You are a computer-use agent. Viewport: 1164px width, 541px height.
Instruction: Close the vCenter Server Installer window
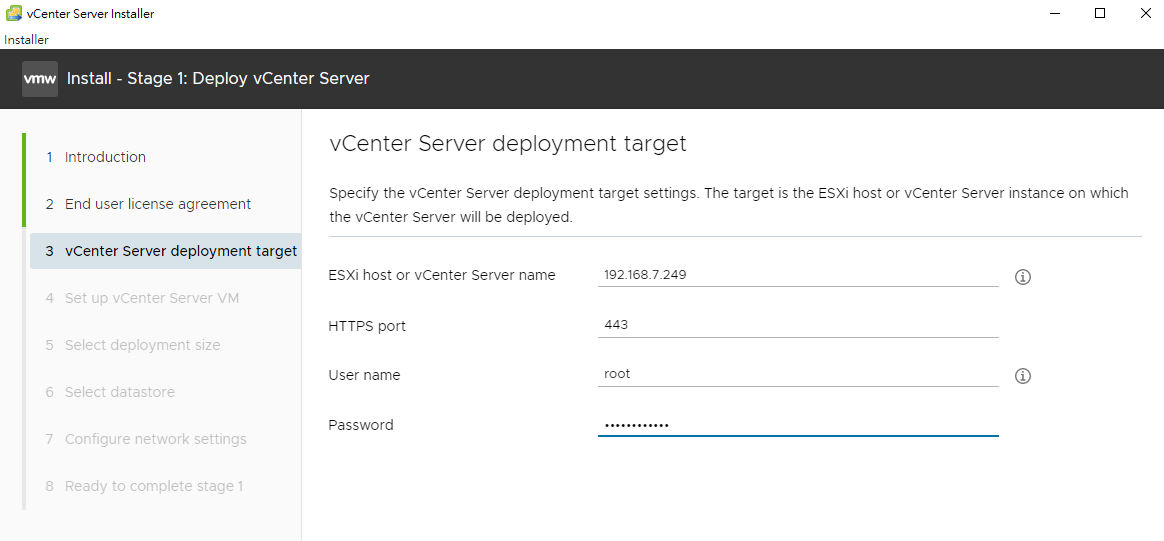tap(1145, 13)
